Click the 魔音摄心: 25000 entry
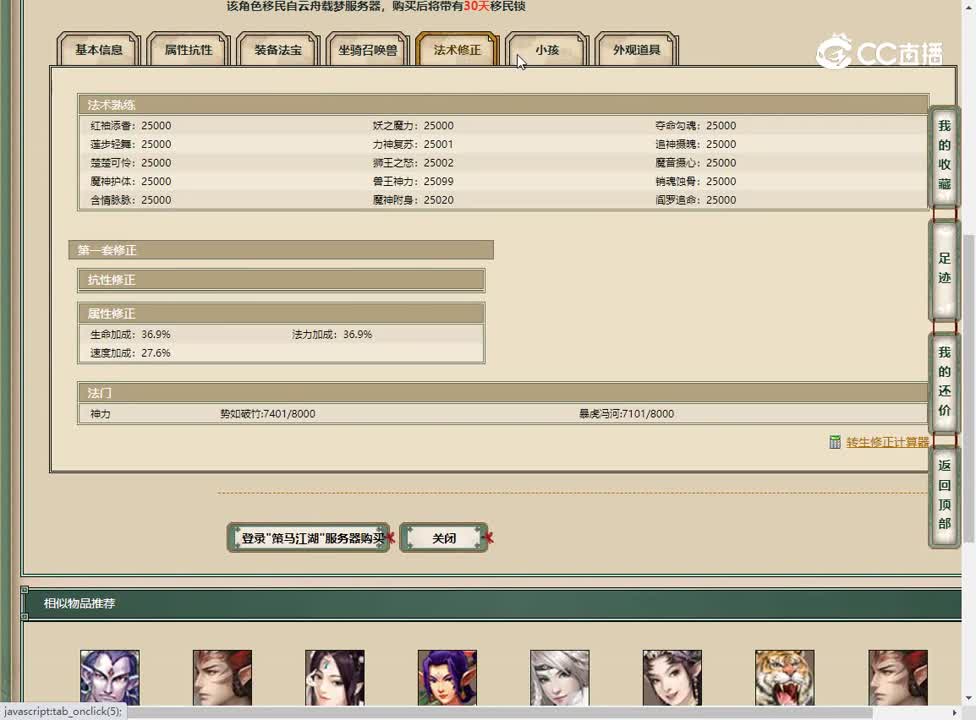This screenshot has height=720, width=976. click(x=696, y=162)
